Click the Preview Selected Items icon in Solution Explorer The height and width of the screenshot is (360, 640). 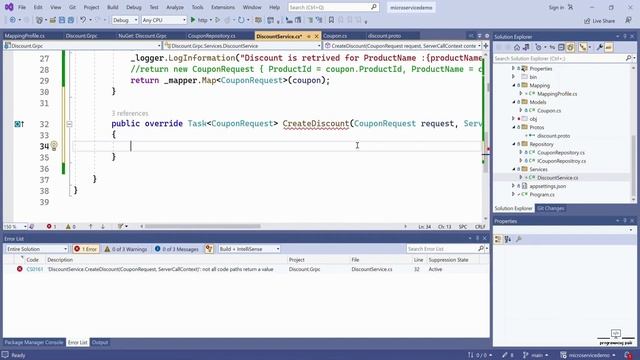[608, 48]
